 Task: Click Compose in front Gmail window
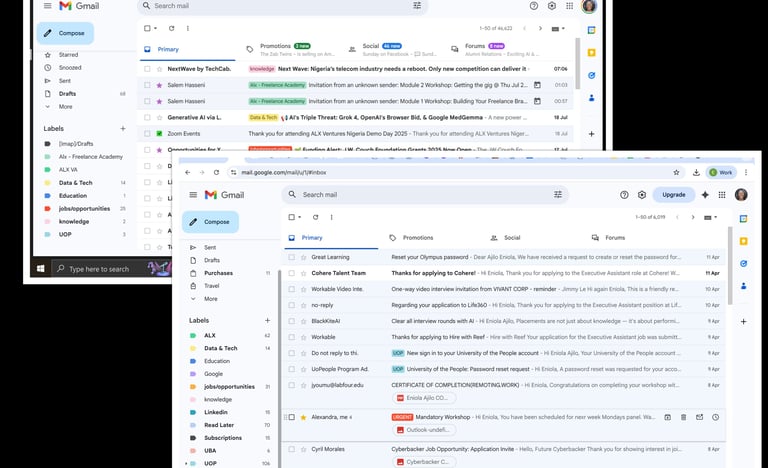[211, 222]
